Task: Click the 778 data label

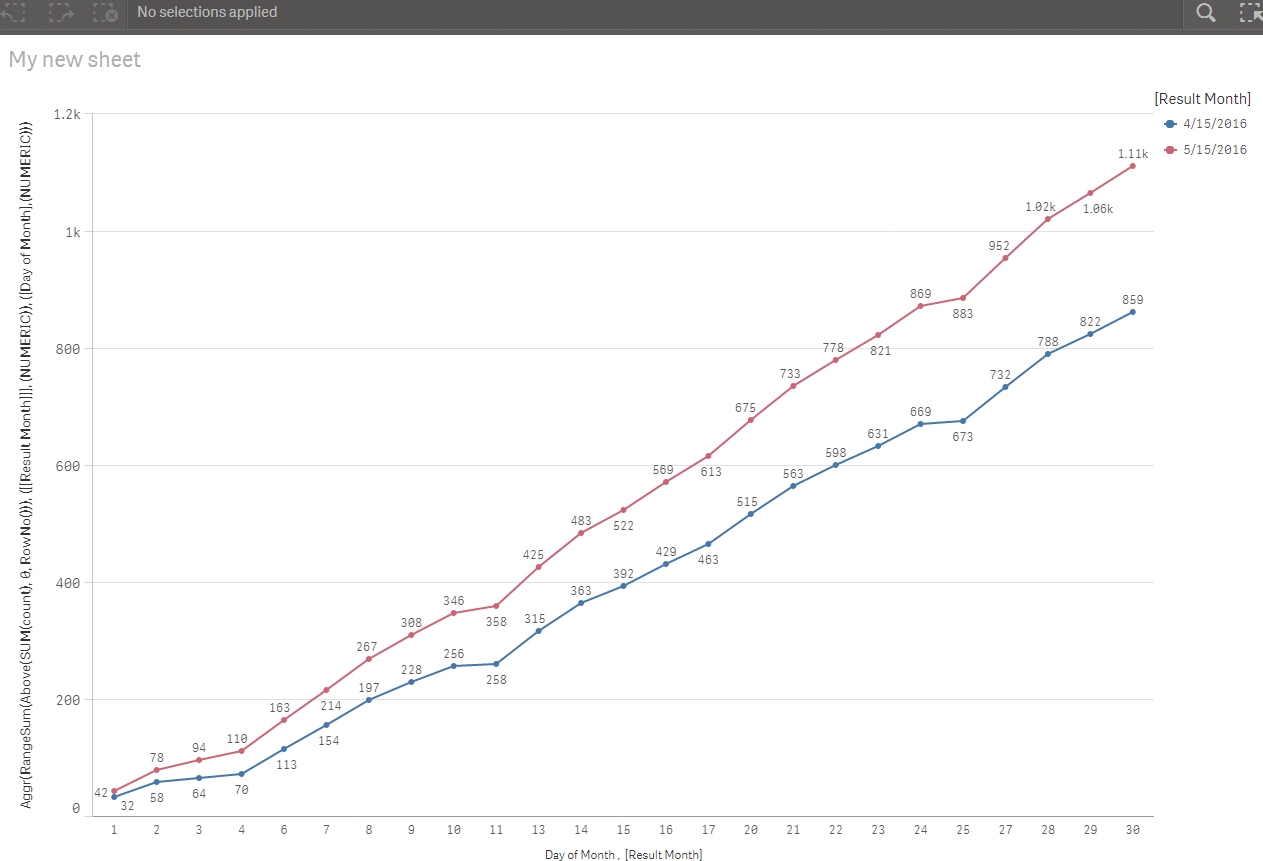Action: [833, 348]
